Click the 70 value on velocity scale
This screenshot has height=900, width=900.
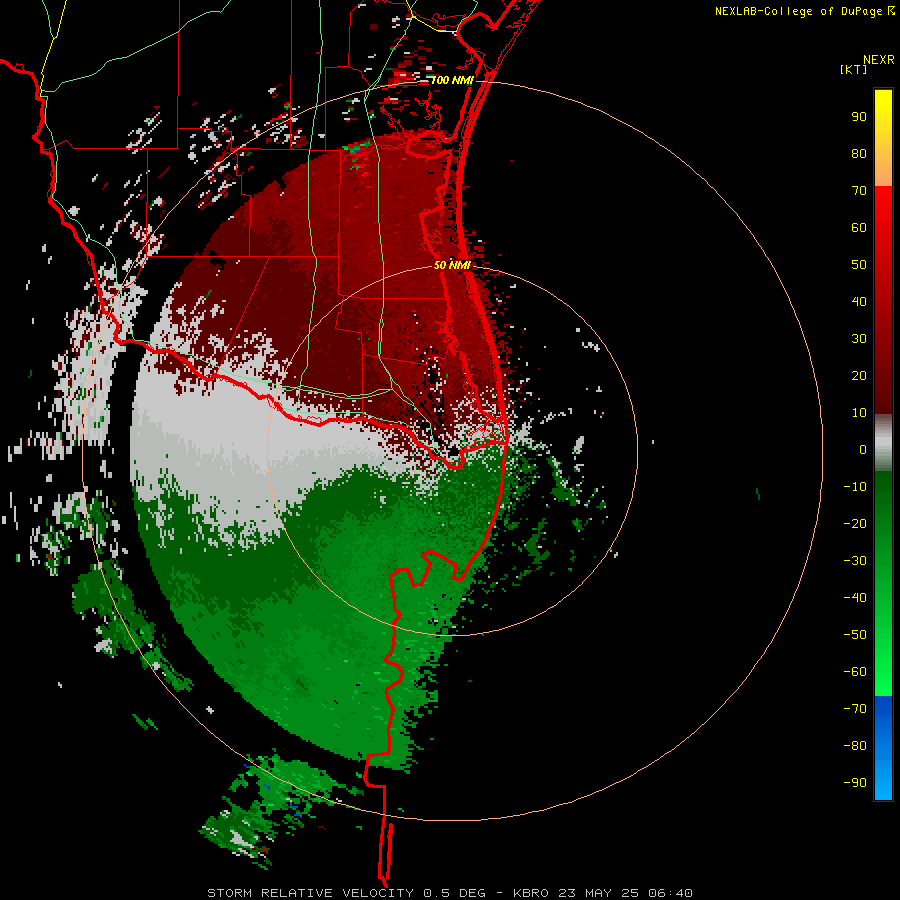click(x=859, y=191)
